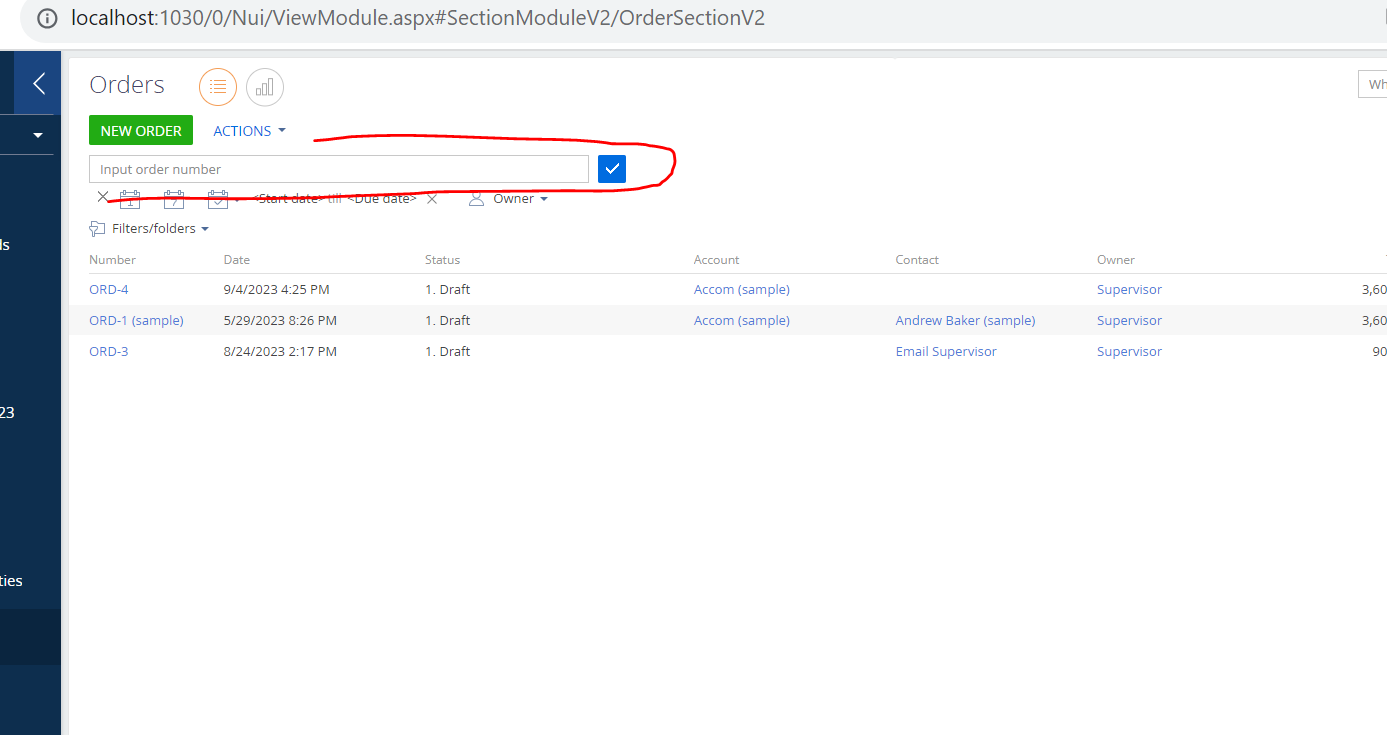The image size is (1387, 735).
Task: Expand the ACTIONS dropdown
Action: click(248, 130)
